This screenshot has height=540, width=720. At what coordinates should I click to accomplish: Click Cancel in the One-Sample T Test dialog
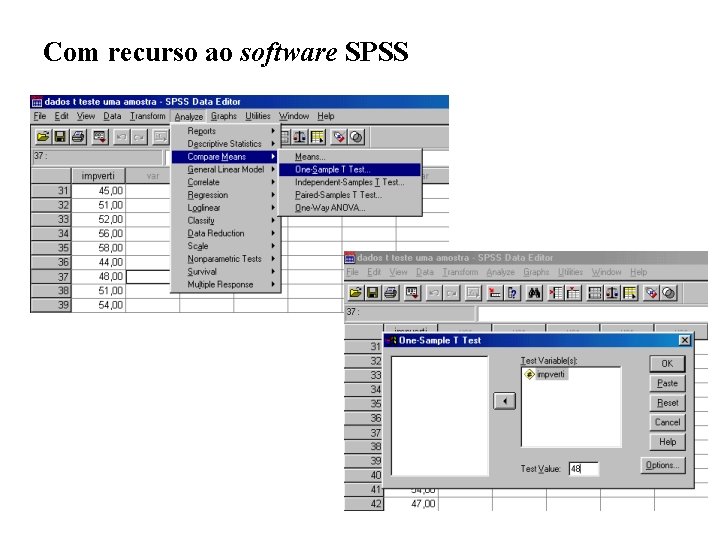(x=667, y=422)
